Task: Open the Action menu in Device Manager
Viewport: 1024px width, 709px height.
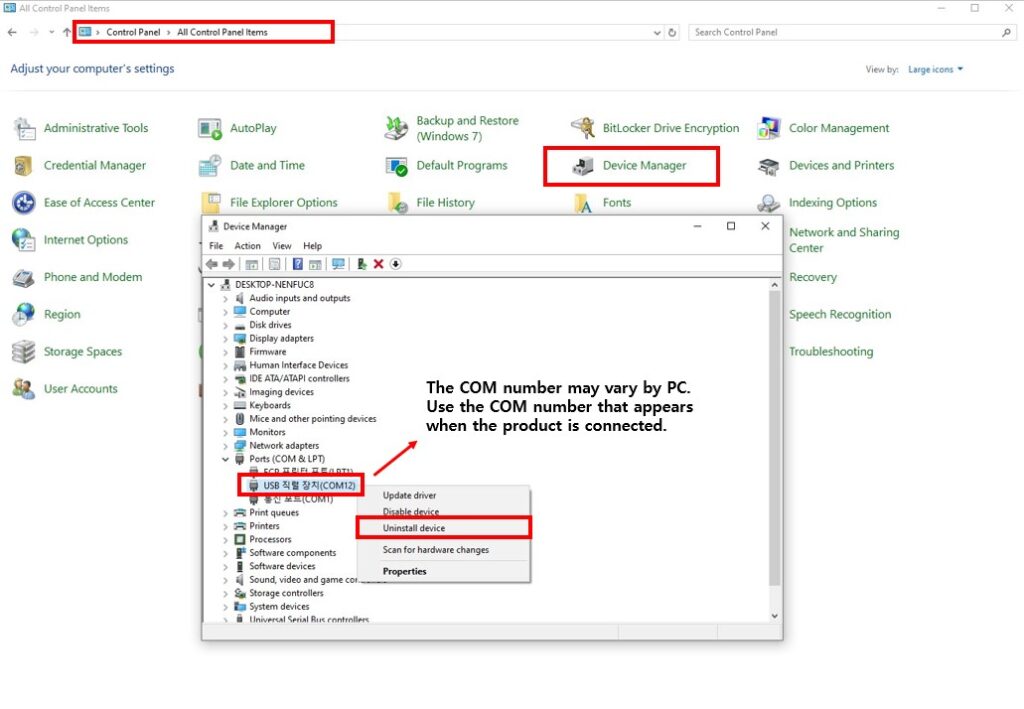Action: [x=247, y=246]
